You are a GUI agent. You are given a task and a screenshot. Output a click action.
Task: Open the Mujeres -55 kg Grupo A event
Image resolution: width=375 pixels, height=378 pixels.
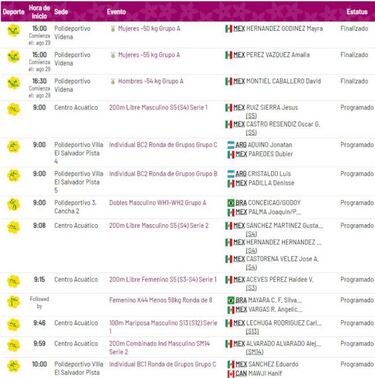[x=149, y=55]
